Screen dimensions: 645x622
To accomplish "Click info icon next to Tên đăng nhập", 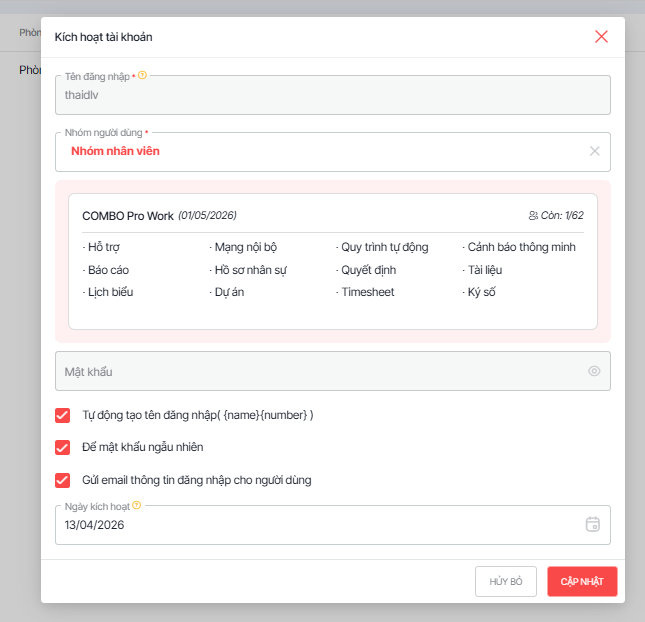I will 143,75.
